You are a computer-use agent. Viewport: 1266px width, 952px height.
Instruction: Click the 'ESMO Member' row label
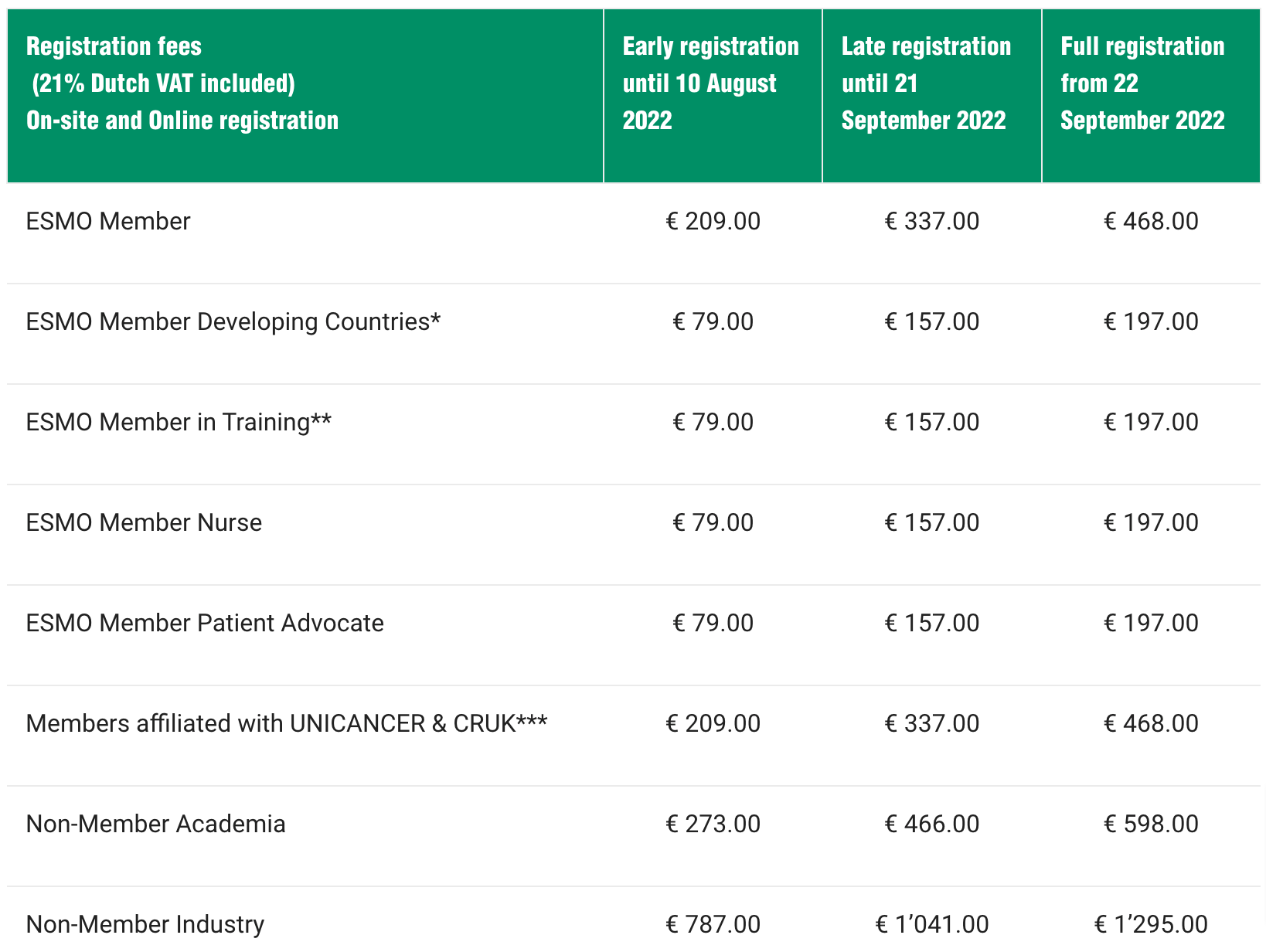tap(108, 222)
